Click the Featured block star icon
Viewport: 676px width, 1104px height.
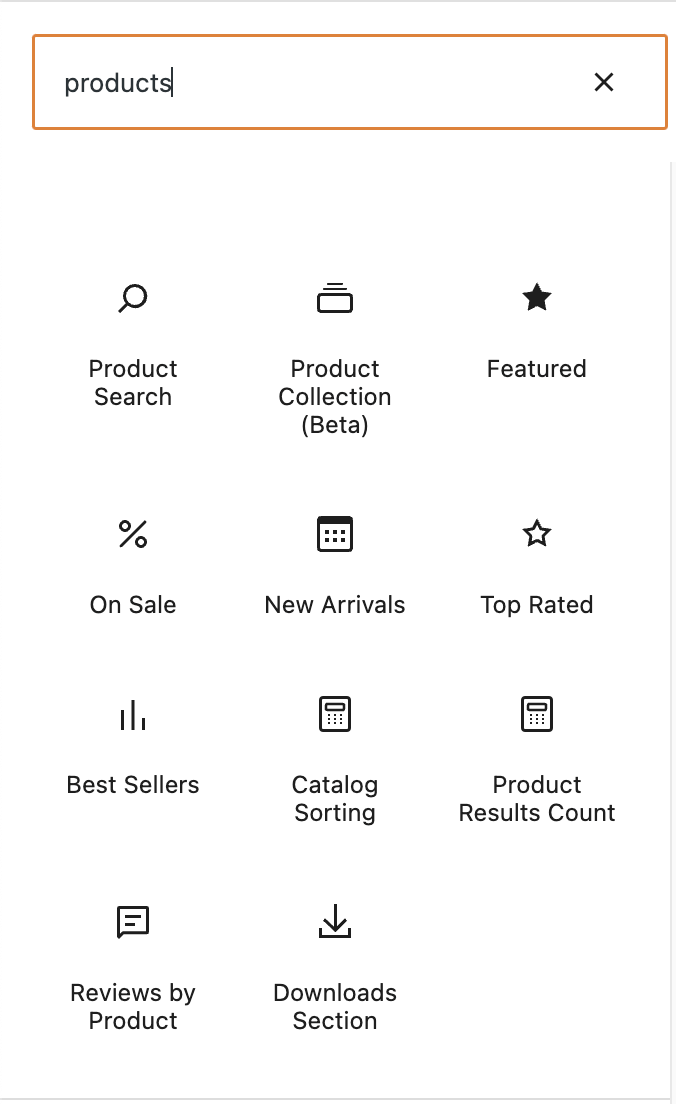tap(537, 297)
